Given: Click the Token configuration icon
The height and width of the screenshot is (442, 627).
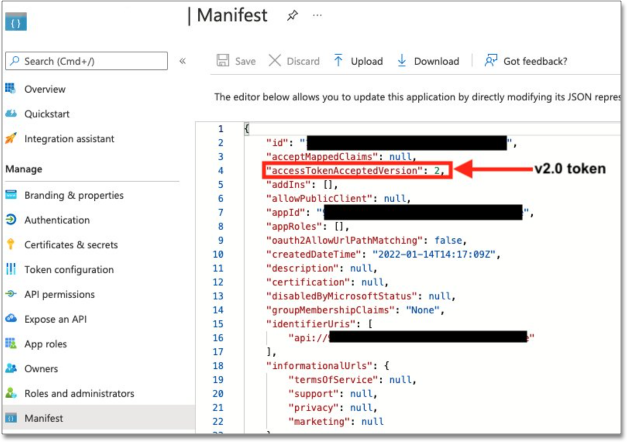Looking at the screenshot, I should click(x=11, y=269).
